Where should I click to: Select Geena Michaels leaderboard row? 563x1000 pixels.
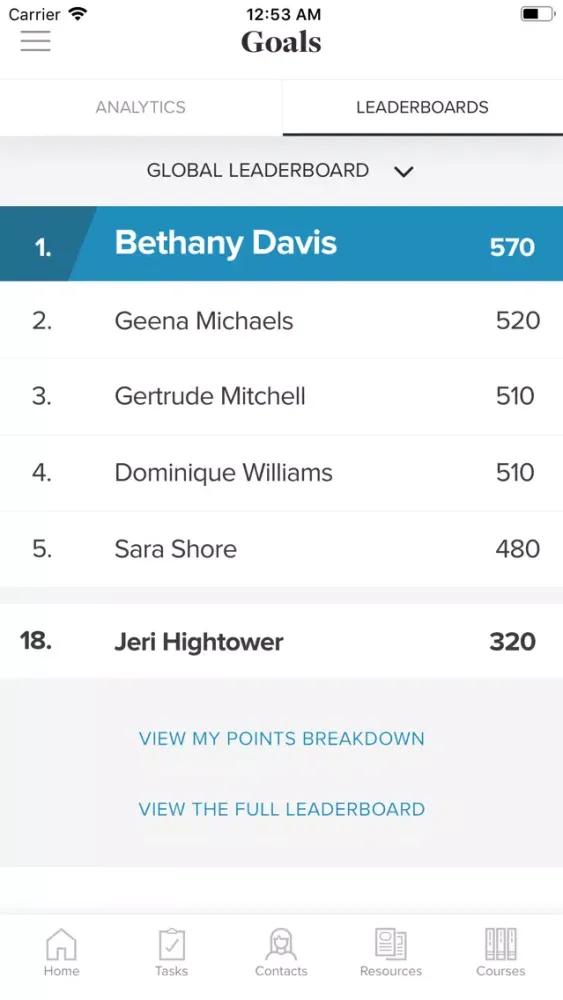(281, 320)
